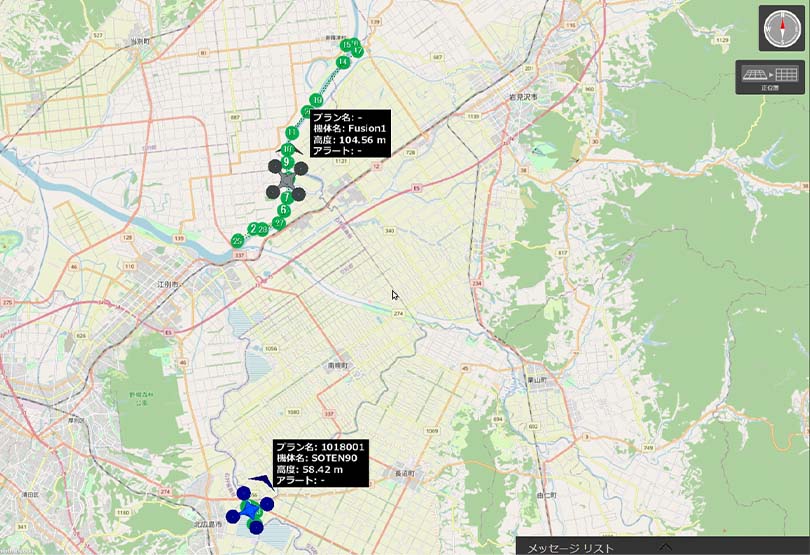Click 南幌町 town label on map
Viewport: 810px width, 555px height.
coord(337,366)
